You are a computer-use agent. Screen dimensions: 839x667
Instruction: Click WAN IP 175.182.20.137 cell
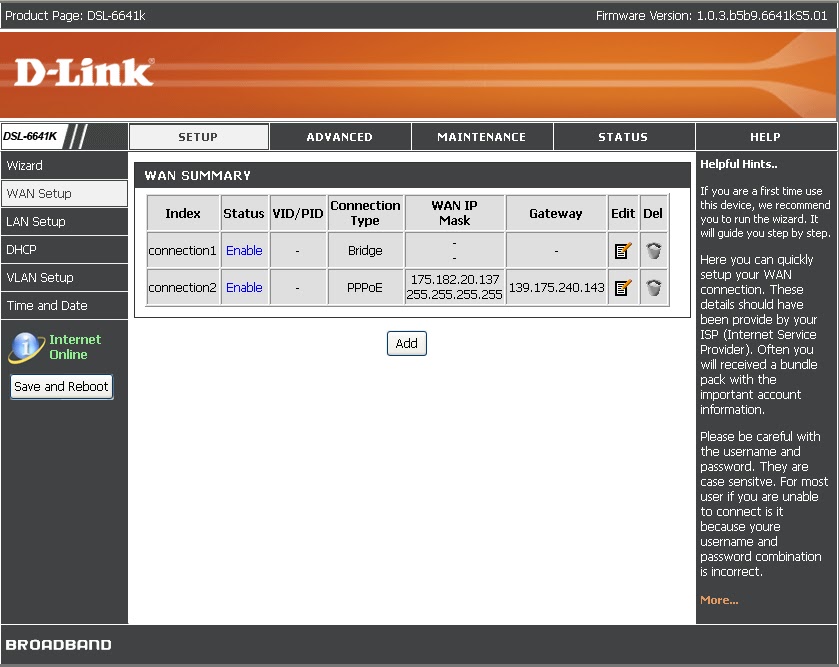click(455, 287)
